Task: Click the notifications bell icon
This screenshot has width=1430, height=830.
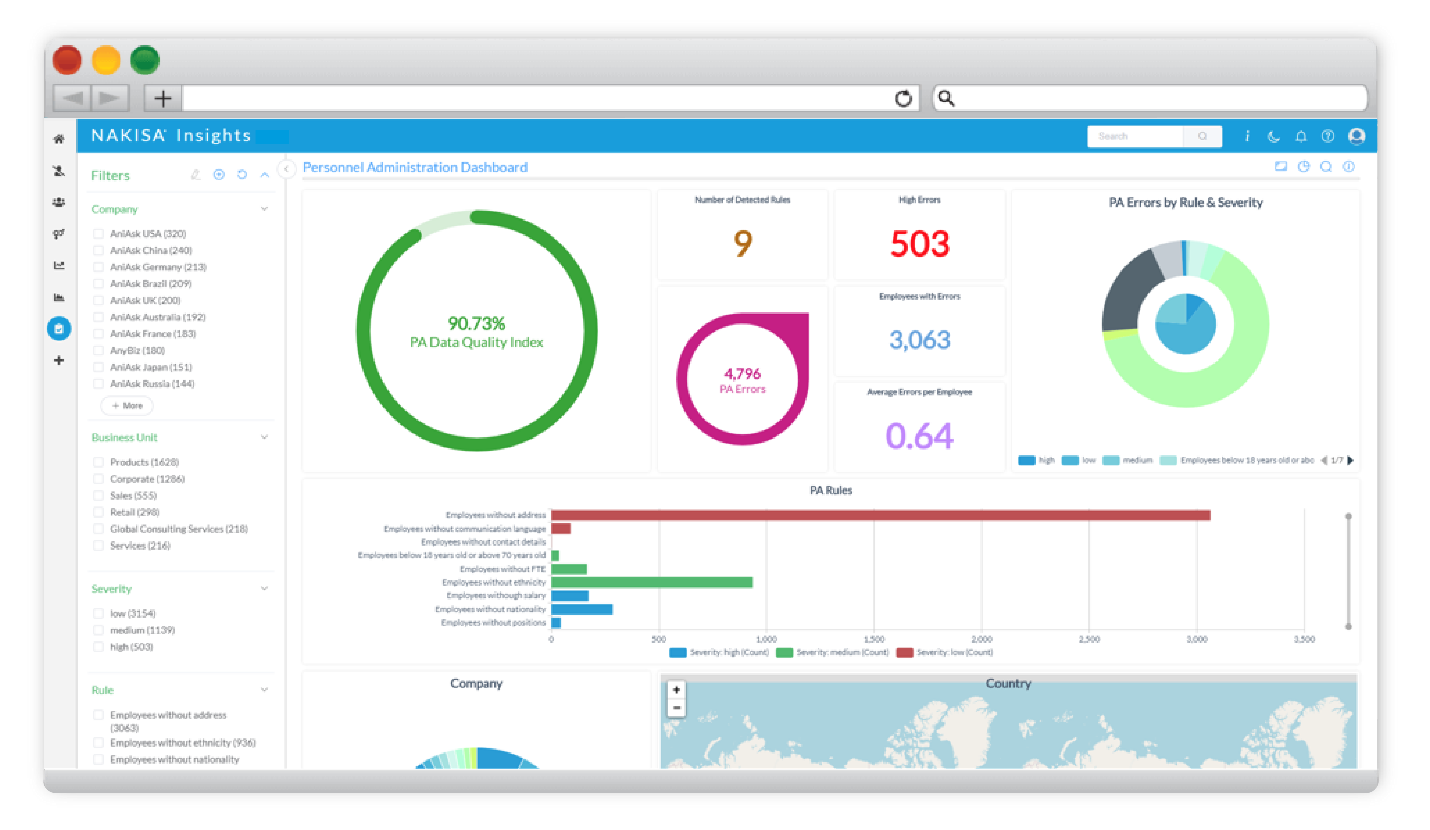Action: pos(1301,137)
